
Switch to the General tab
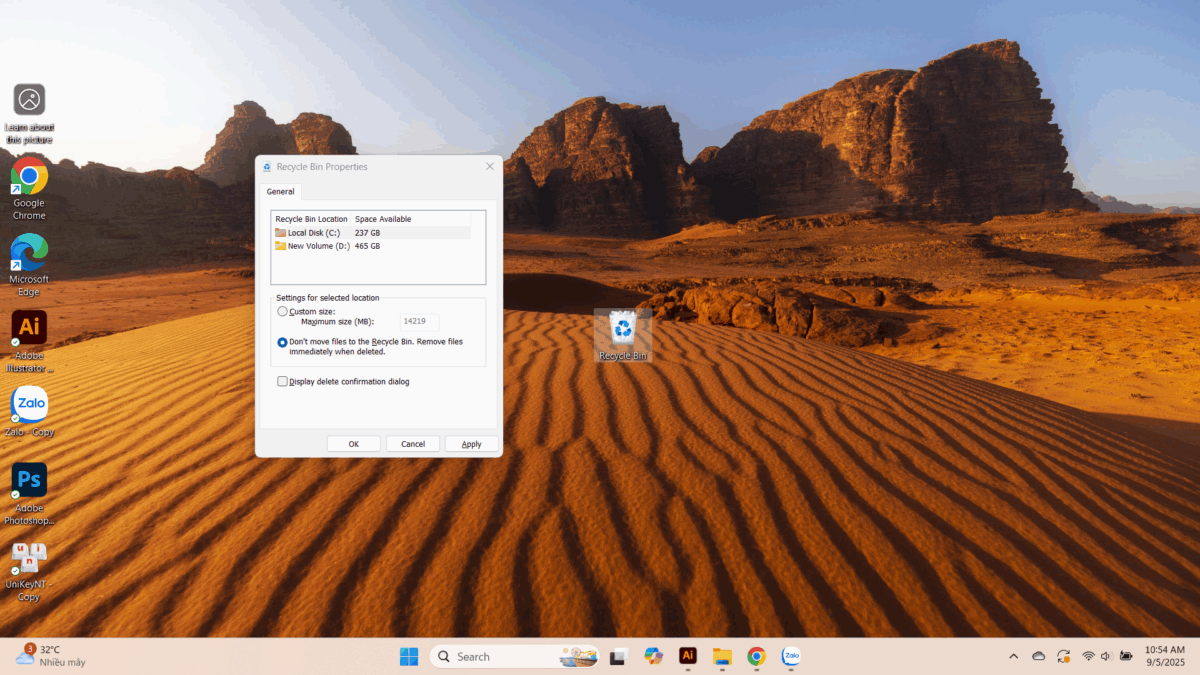tap(280, 191)
